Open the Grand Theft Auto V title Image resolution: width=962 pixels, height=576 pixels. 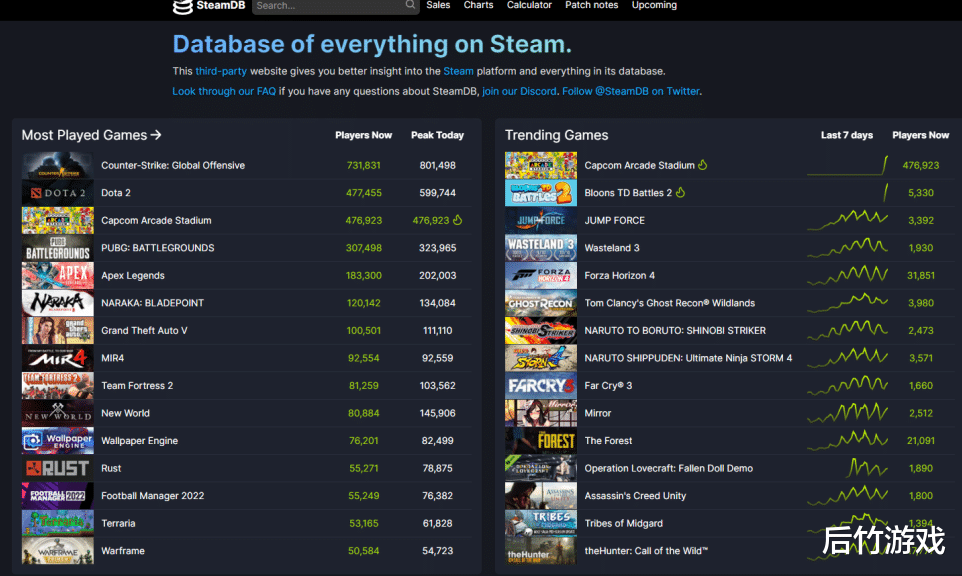click(144, 331)
